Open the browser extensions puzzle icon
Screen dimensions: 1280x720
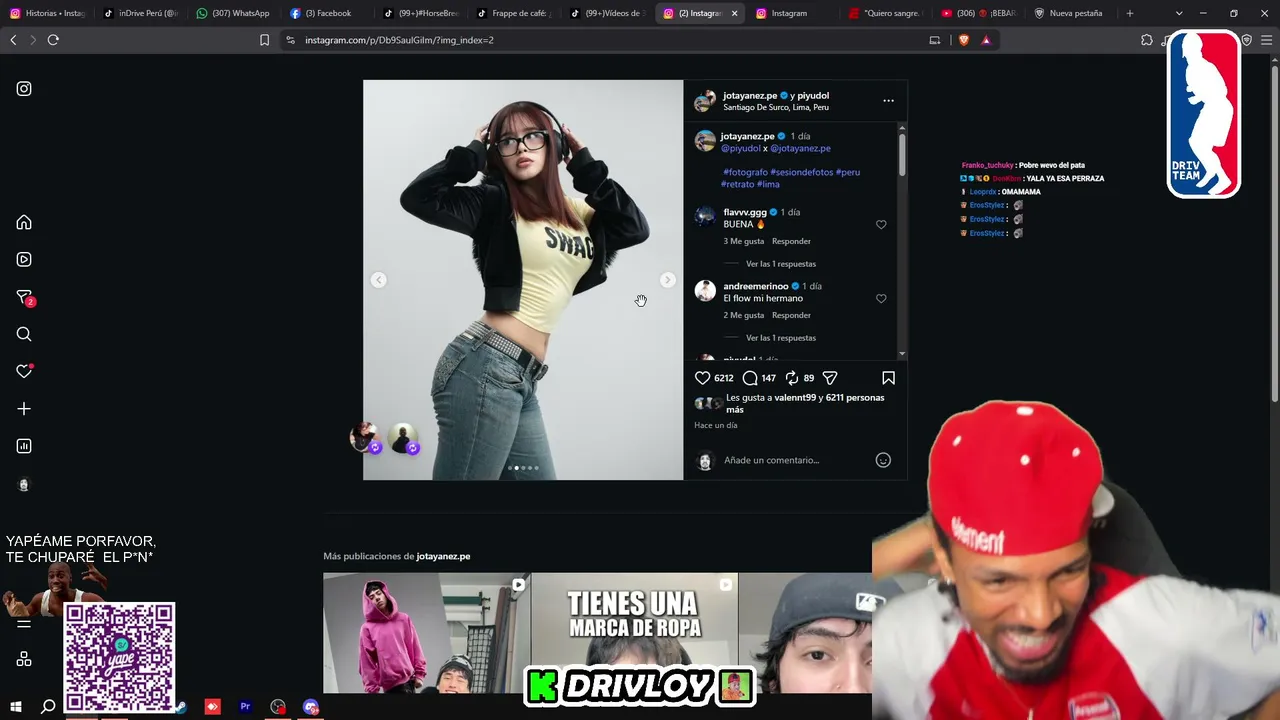pos(1146,40)
